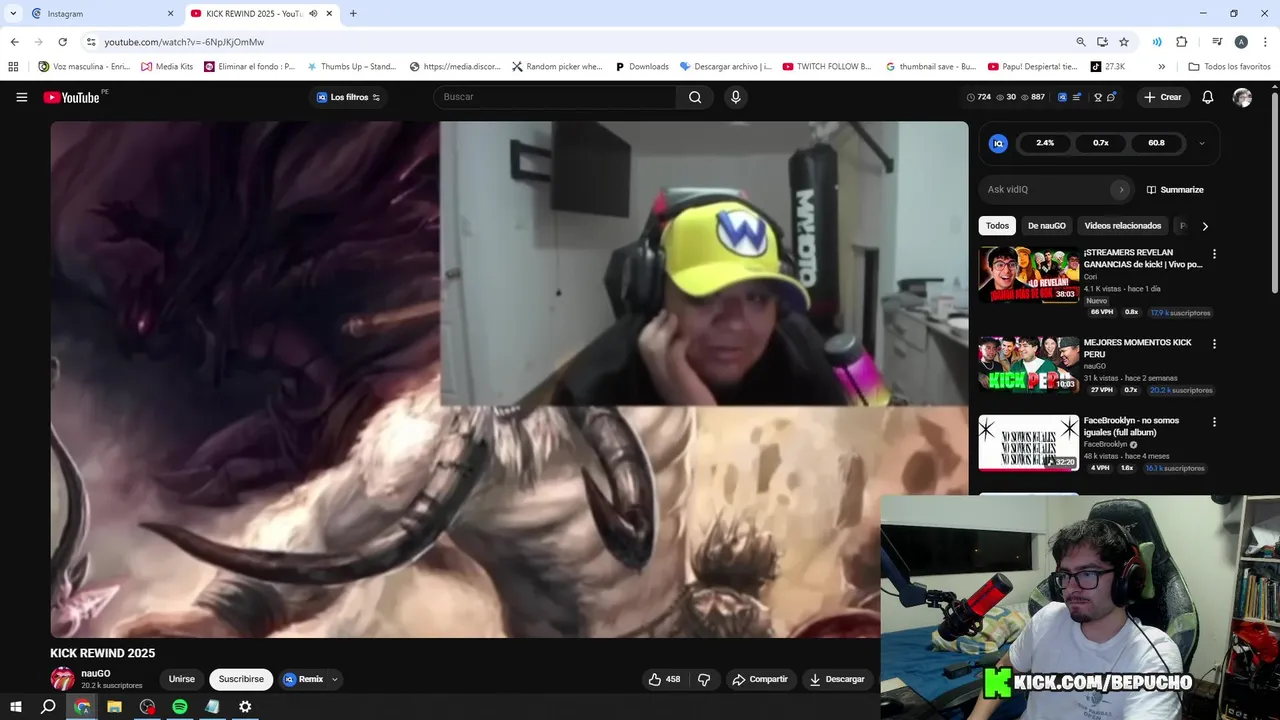The height and width of the screenshot is (720, 1280).
Task: Bookmark this page with the star
Action: point(1124,42)
